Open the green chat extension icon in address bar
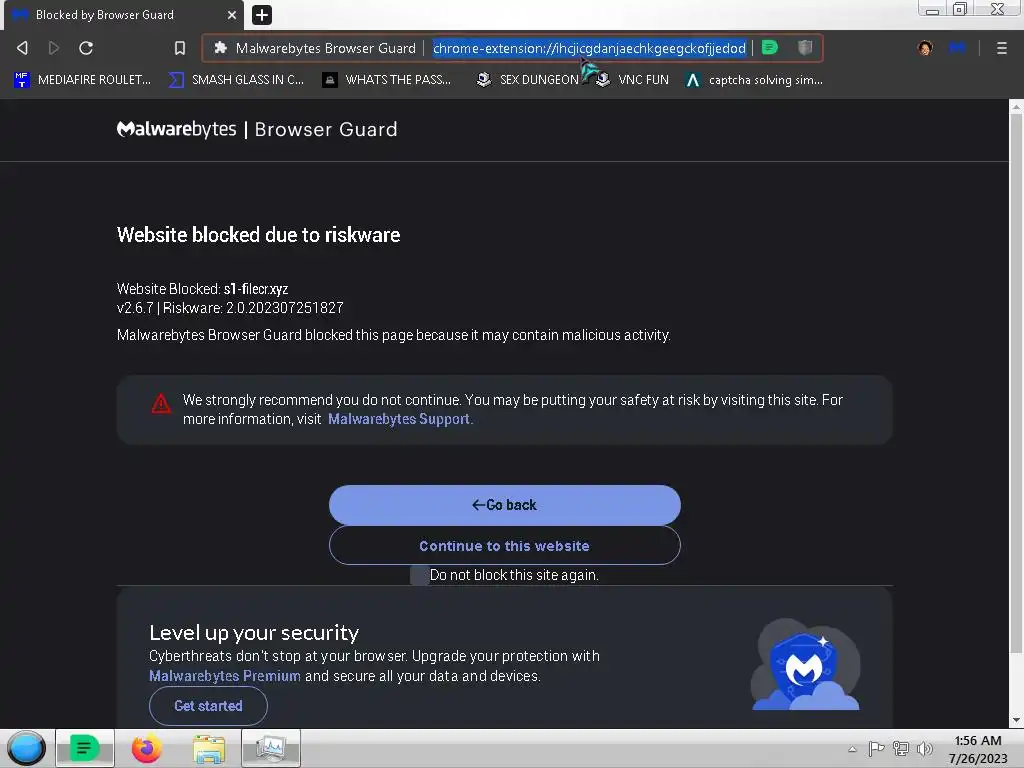The image size is (1024, 768). point(770,48)
